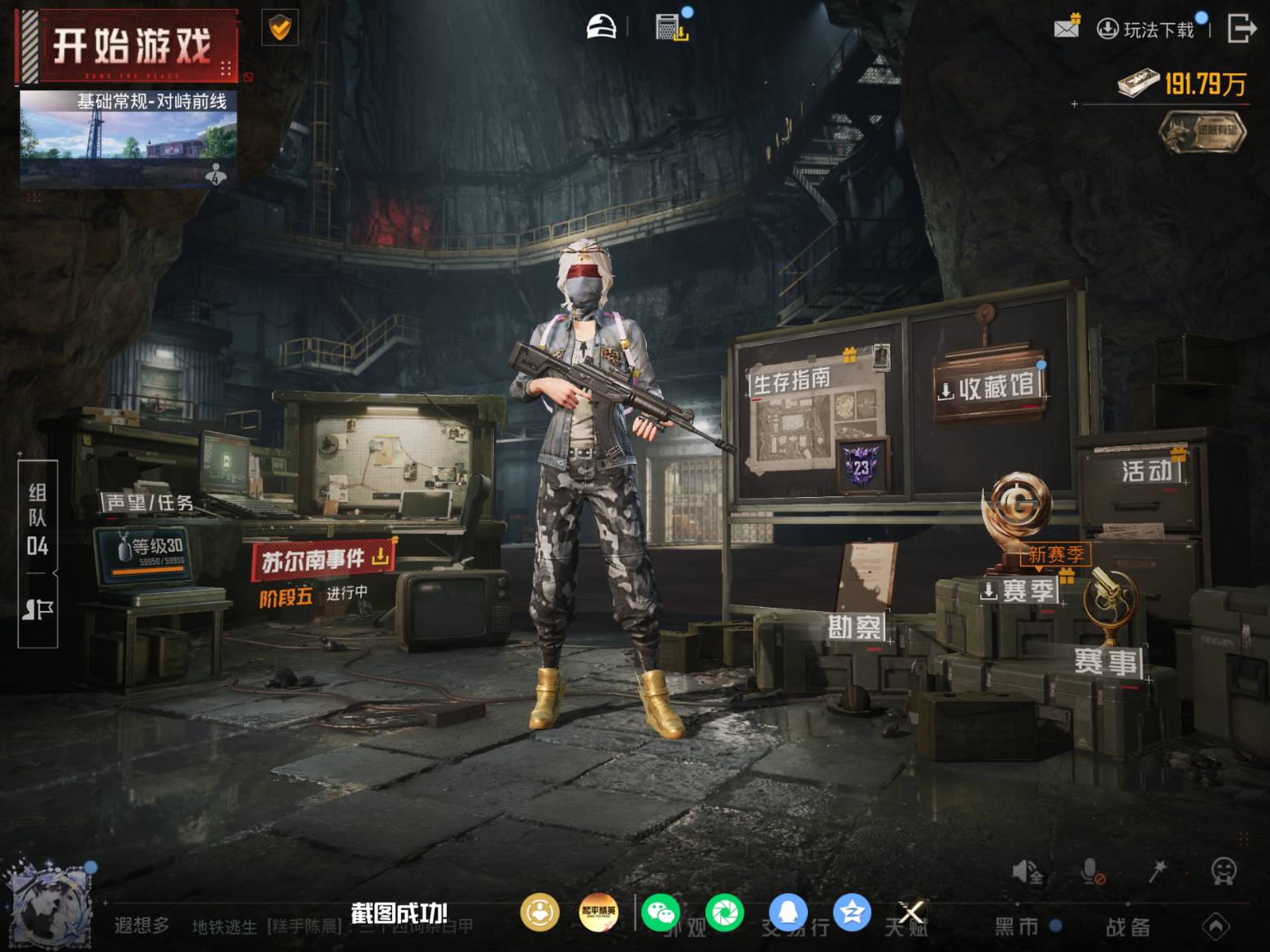Viewport: 1270px width, 952px height.
Task: Open the mail envelope icon
Action: click(x=1066, y=28)
